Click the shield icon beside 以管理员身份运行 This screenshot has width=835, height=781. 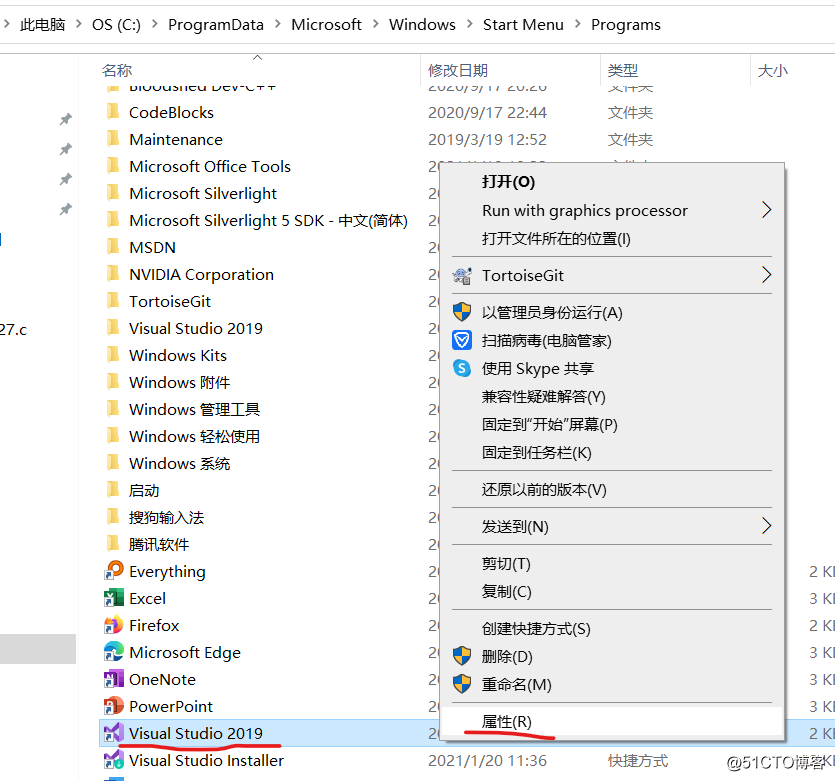tap(462, 312)
